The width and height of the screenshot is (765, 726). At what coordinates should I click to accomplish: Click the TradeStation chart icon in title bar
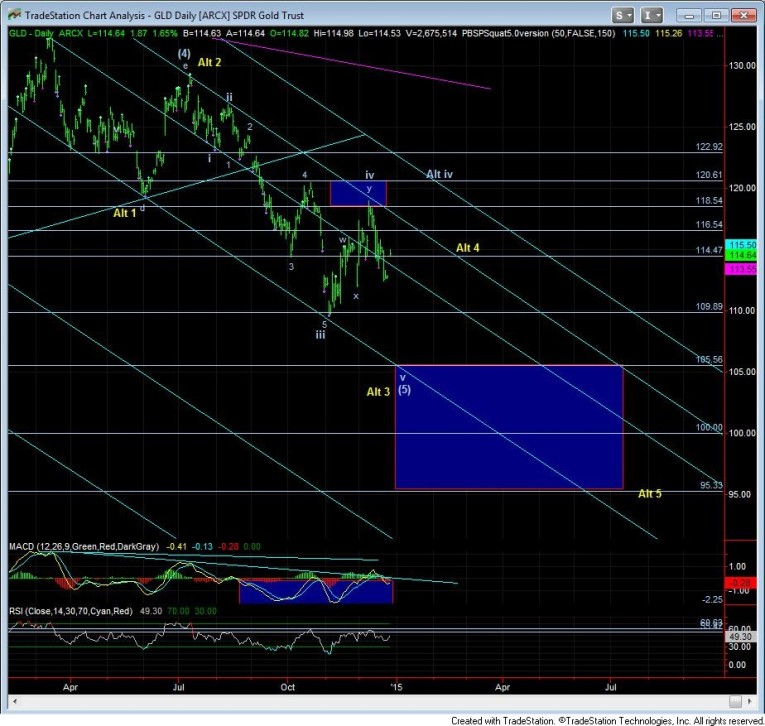click(x=15, y=15)
